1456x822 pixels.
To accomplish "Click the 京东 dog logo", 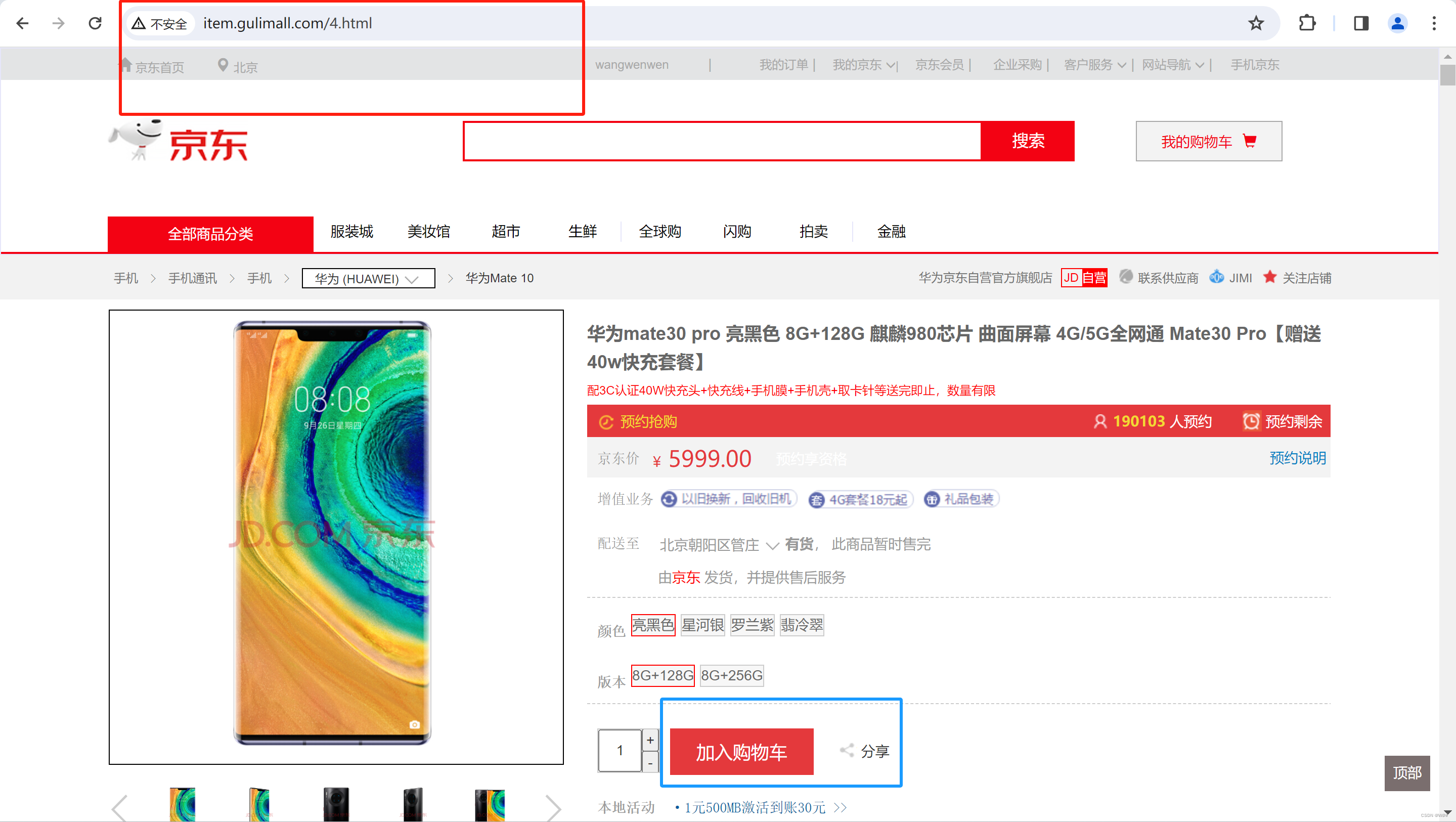I will [x=179, y=141].
